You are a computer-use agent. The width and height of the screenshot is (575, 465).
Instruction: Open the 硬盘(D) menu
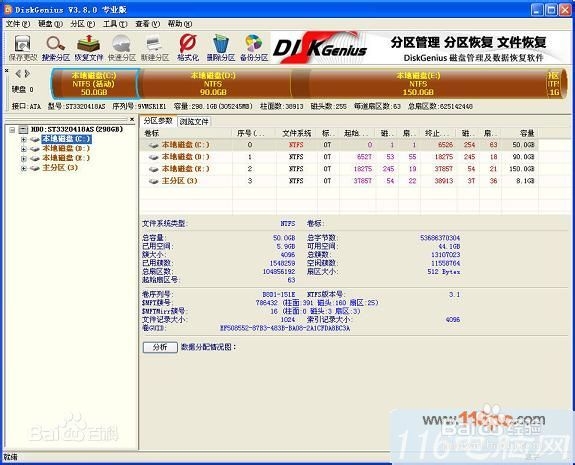pos(50,24)
